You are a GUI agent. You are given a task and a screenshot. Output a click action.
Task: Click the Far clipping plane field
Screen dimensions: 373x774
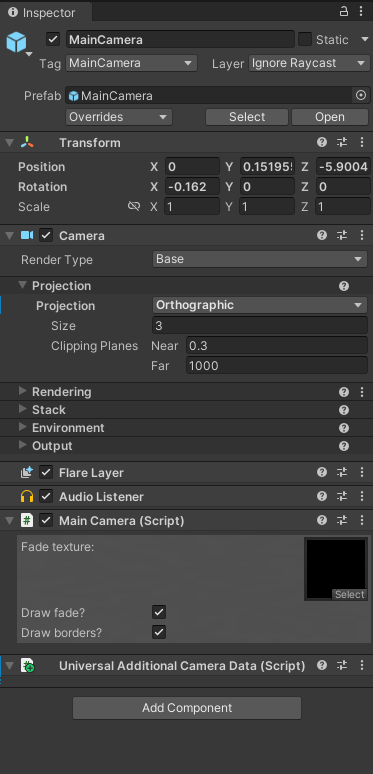coord(277,365)
